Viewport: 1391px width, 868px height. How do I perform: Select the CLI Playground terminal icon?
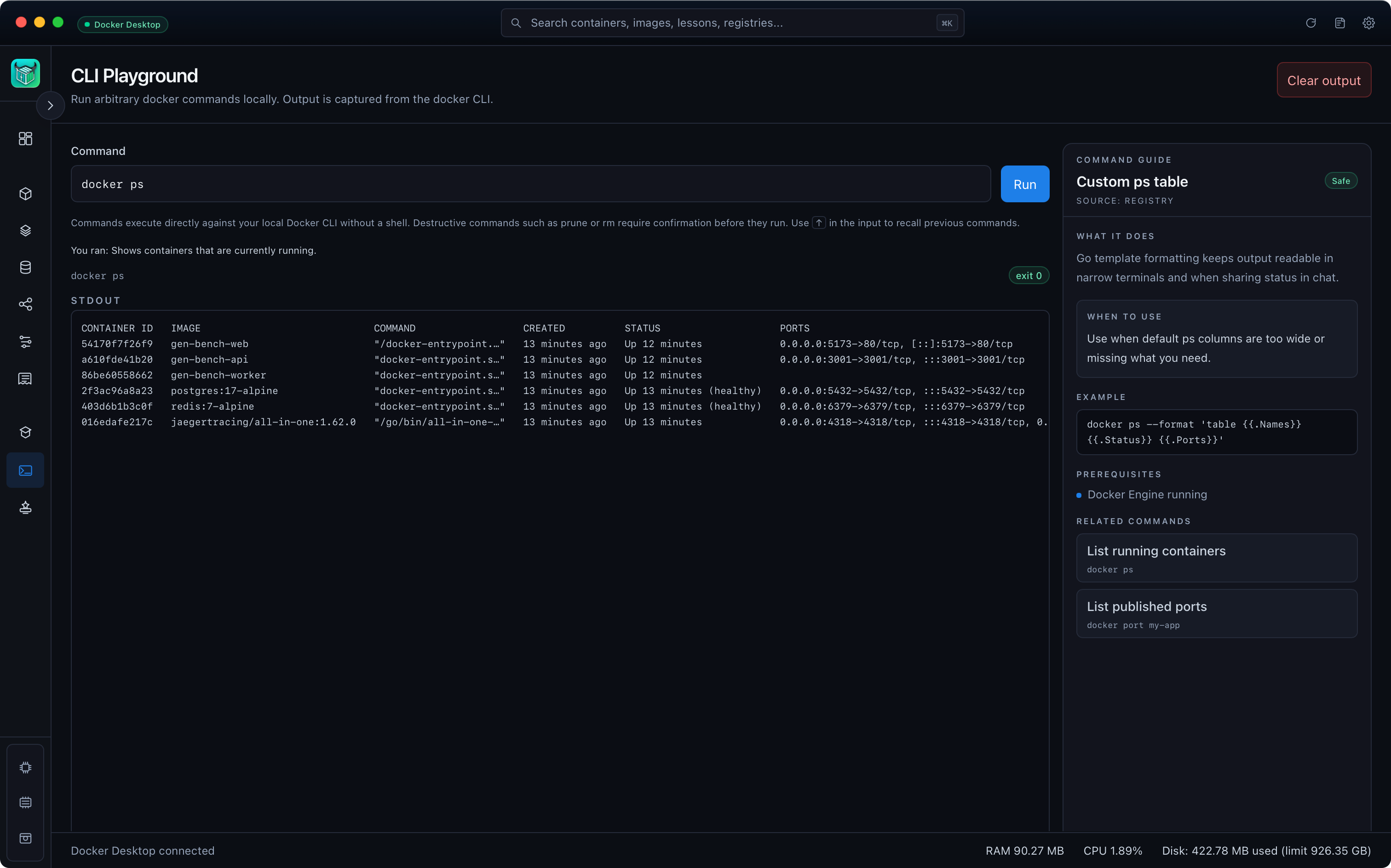(x=25, y=470)
